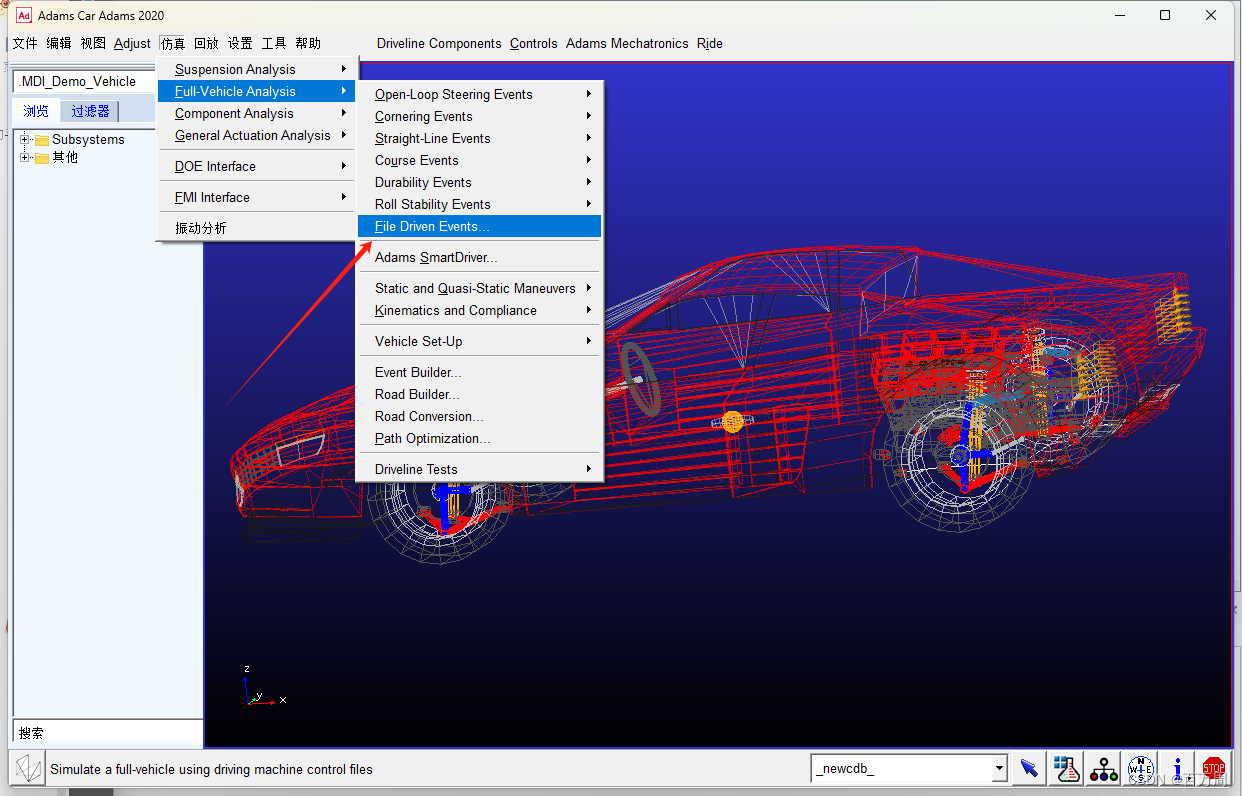Open the Adjust menu
Viewport: 1242px width, 796px height.
point(132,43)
